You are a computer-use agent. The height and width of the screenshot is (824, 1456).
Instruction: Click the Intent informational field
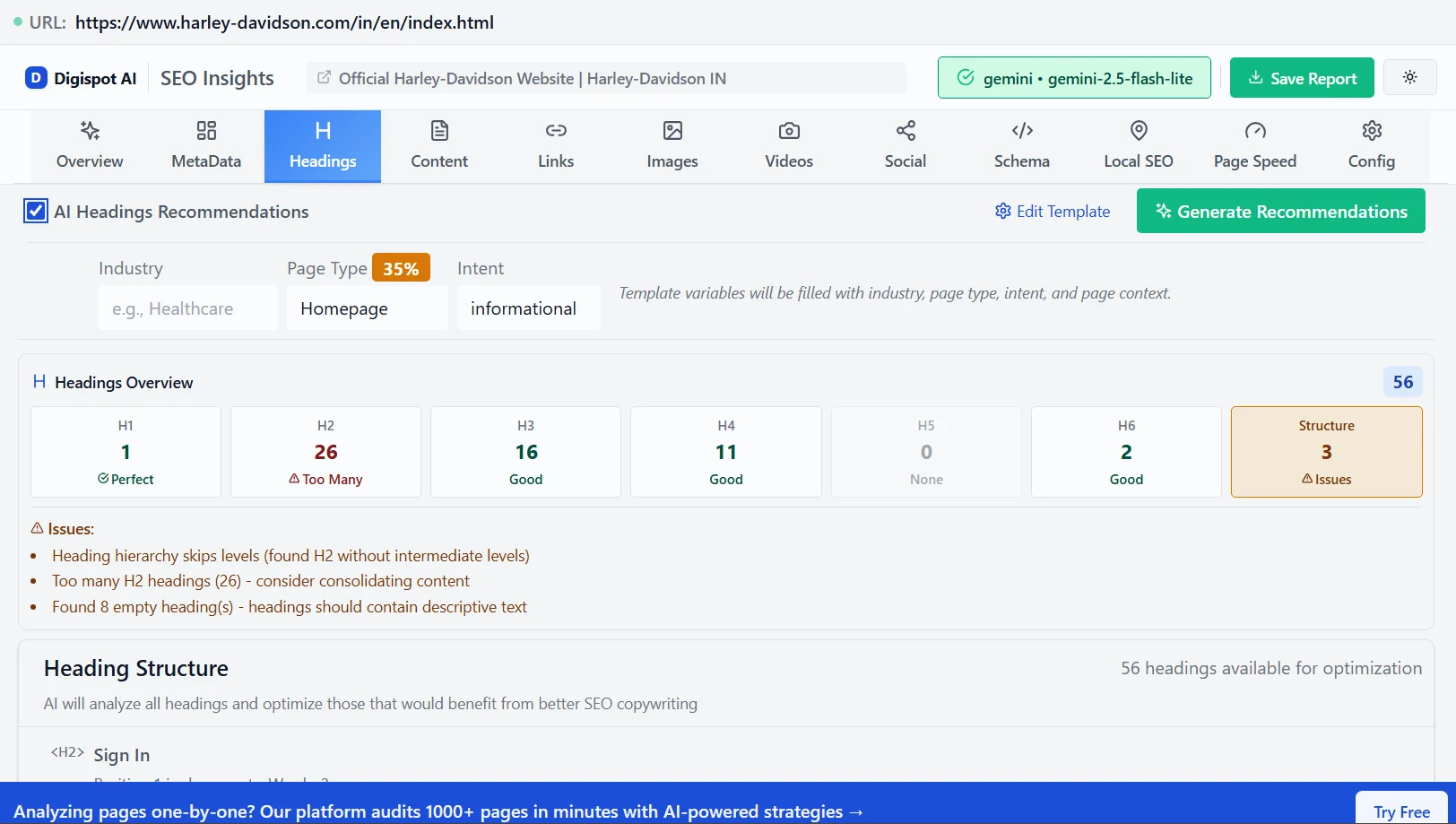coord(529,308)
